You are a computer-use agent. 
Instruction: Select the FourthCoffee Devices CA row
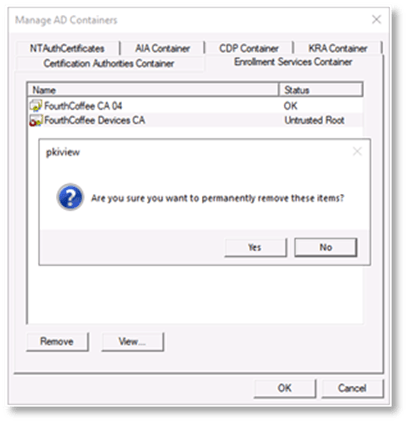[196, 120]
